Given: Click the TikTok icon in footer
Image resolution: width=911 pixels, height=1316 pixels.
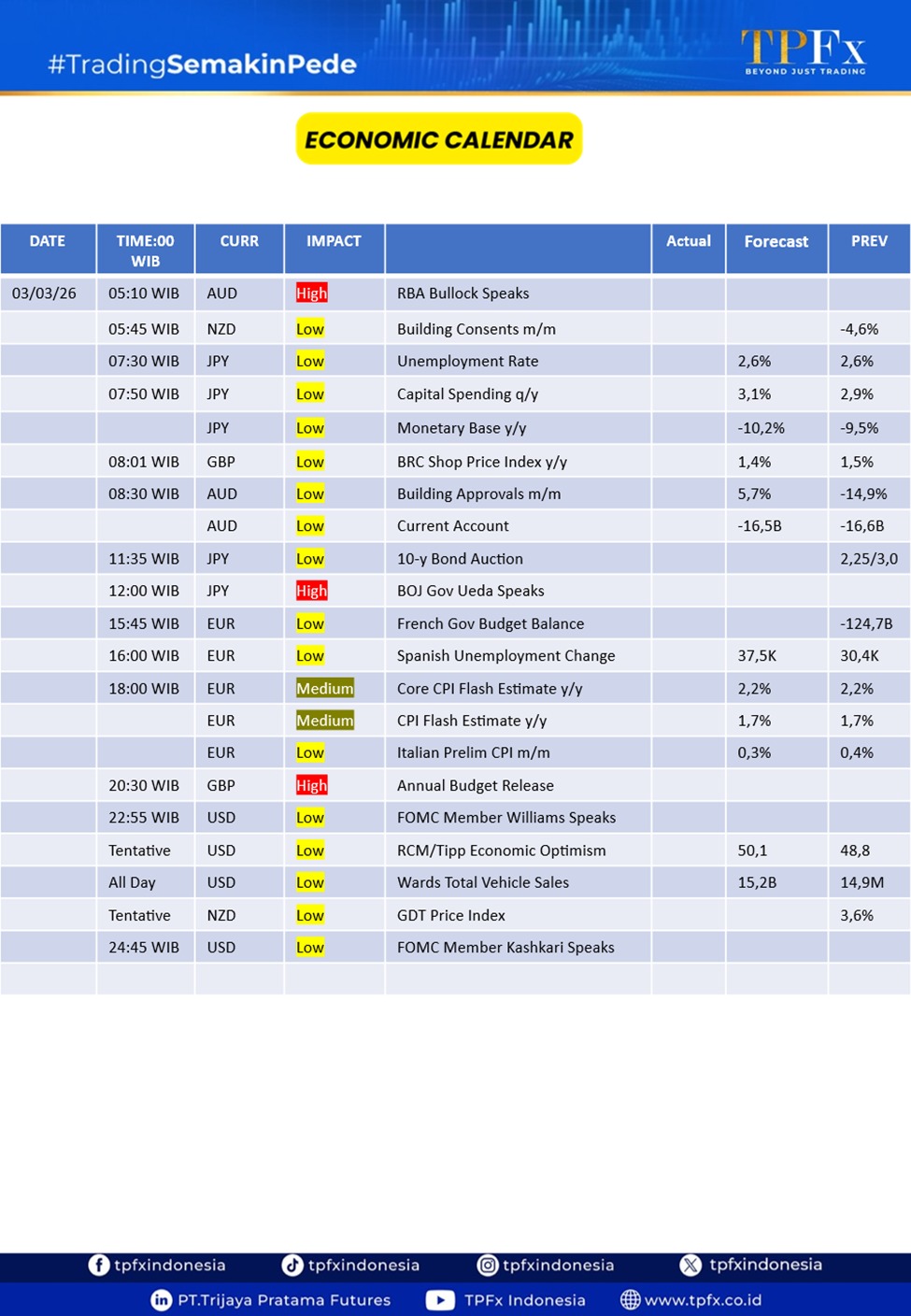Looking at the screenshot, I should tap(292, 1265).
